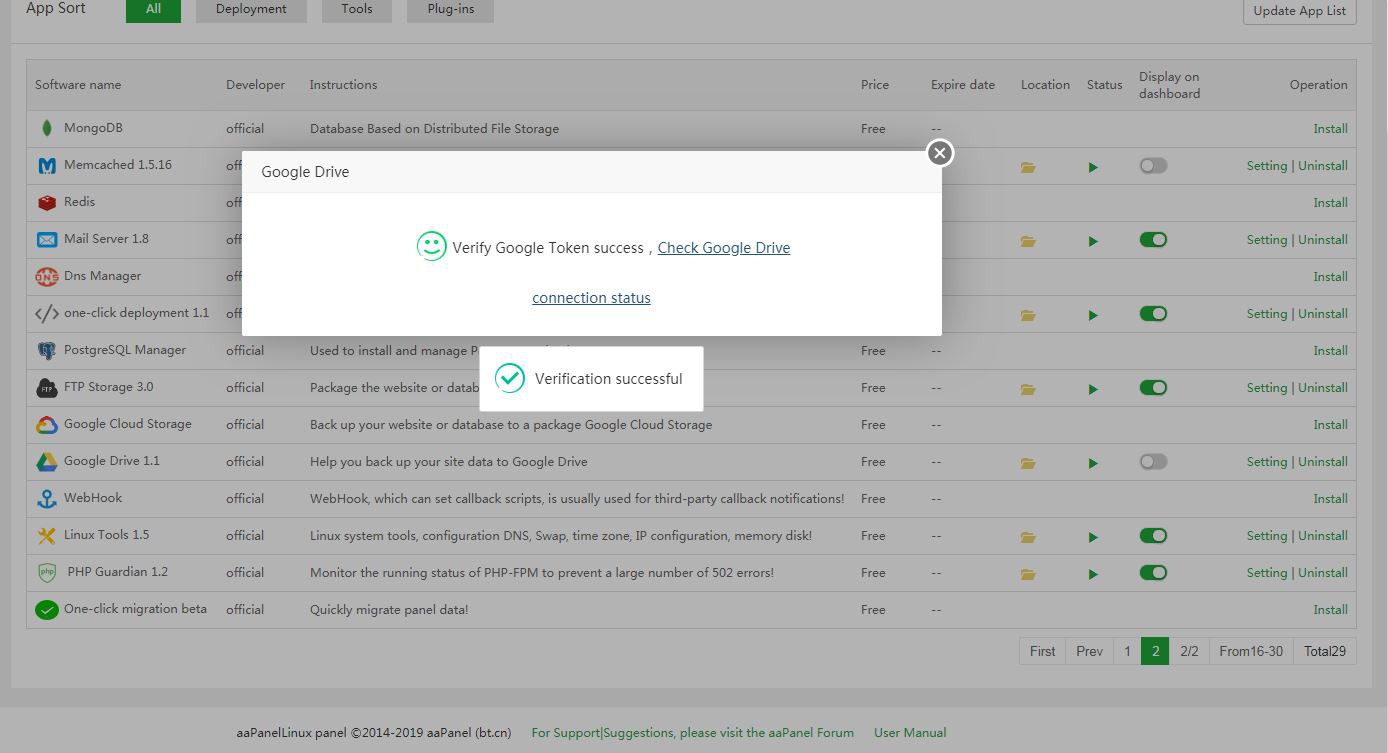1388x753 pixels.
Task: Select the Plug-ins category tab
Action: (x=450, y=9)
